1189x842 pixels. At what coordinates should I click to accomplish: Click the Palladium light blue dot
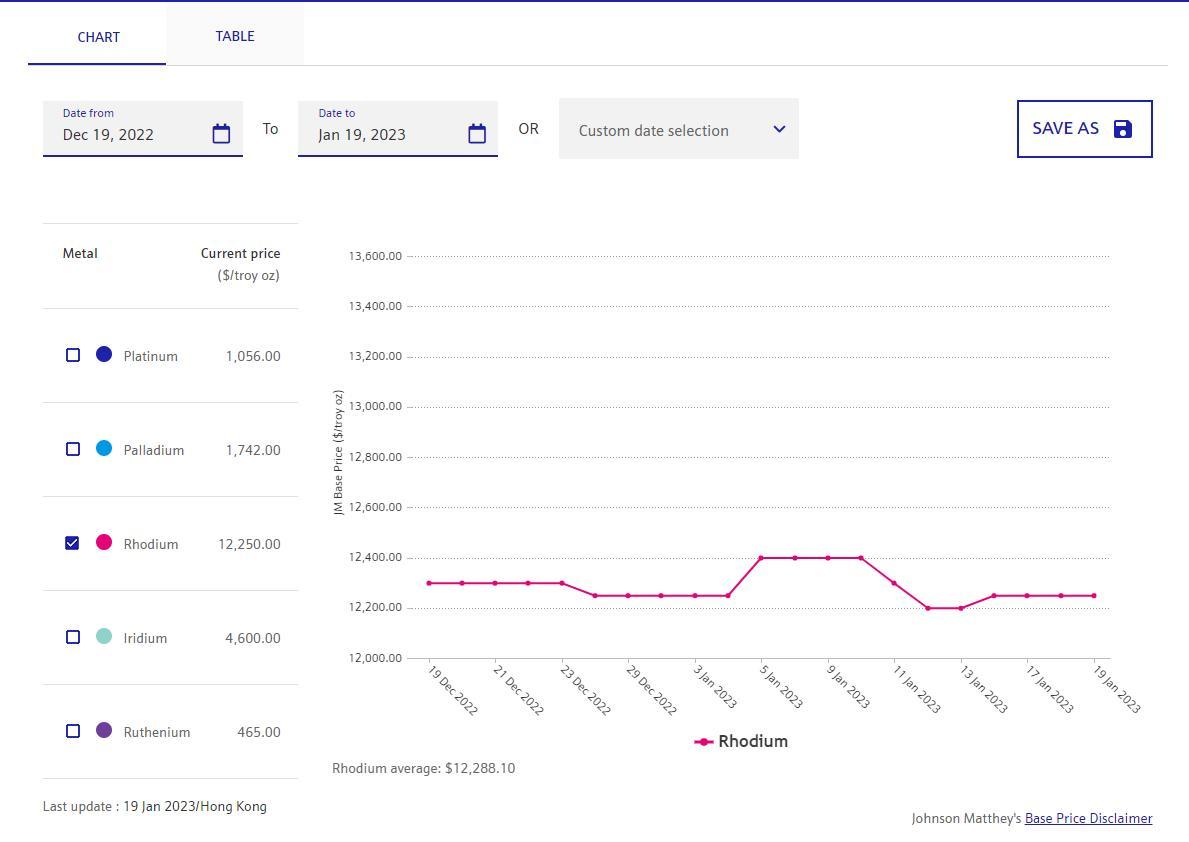click(104, 449)
